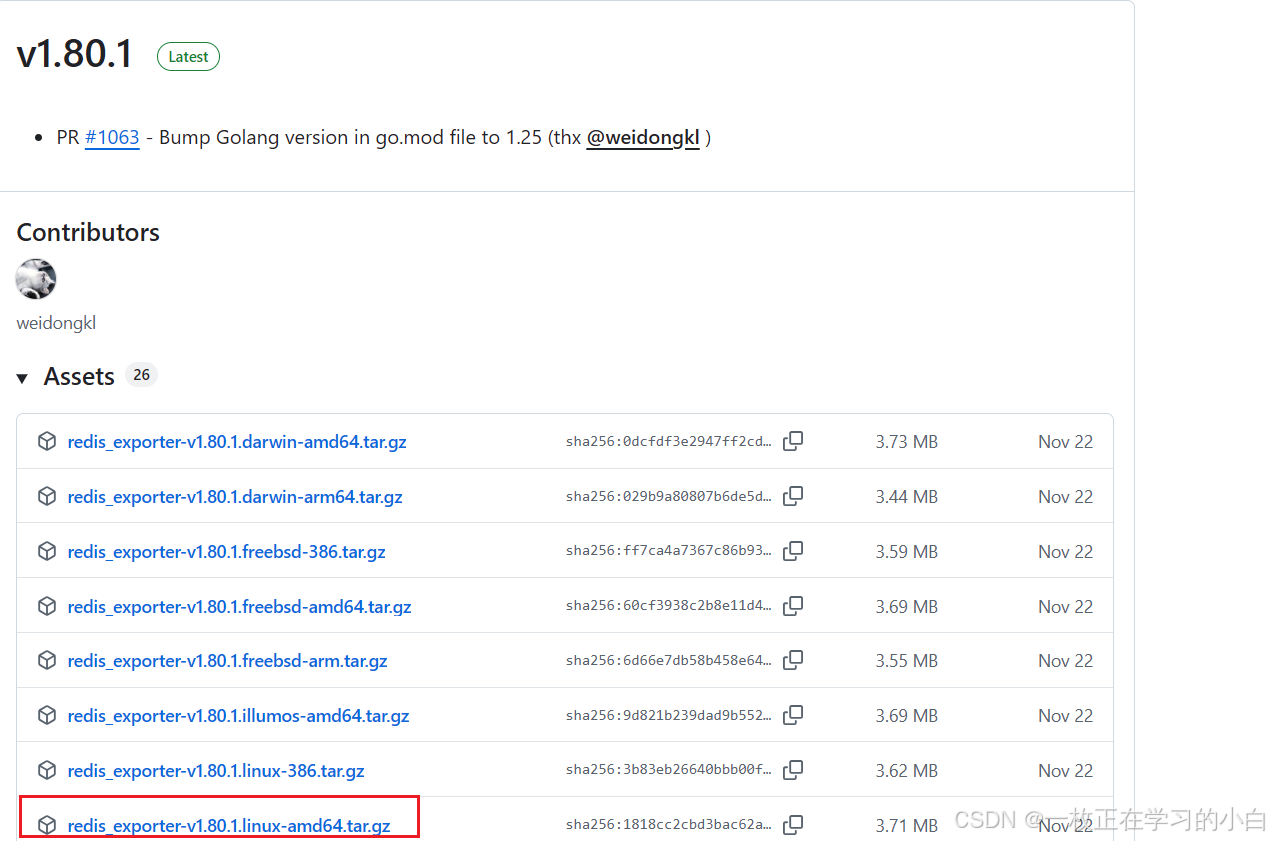Screen dimensions: 1272x841
Task: Copy sha256 for freebsd-arm asset
Action: [x=793, y=660]
